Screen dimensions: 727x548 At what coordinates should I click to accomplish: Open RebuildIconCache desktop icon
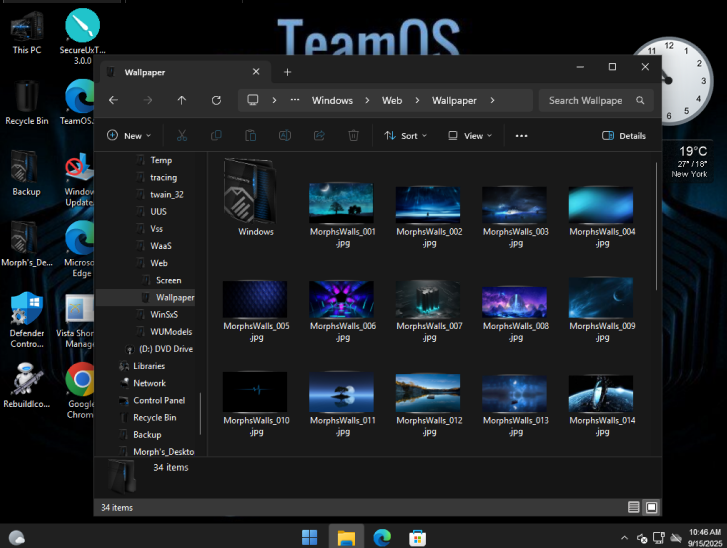[x=27, y=386]
